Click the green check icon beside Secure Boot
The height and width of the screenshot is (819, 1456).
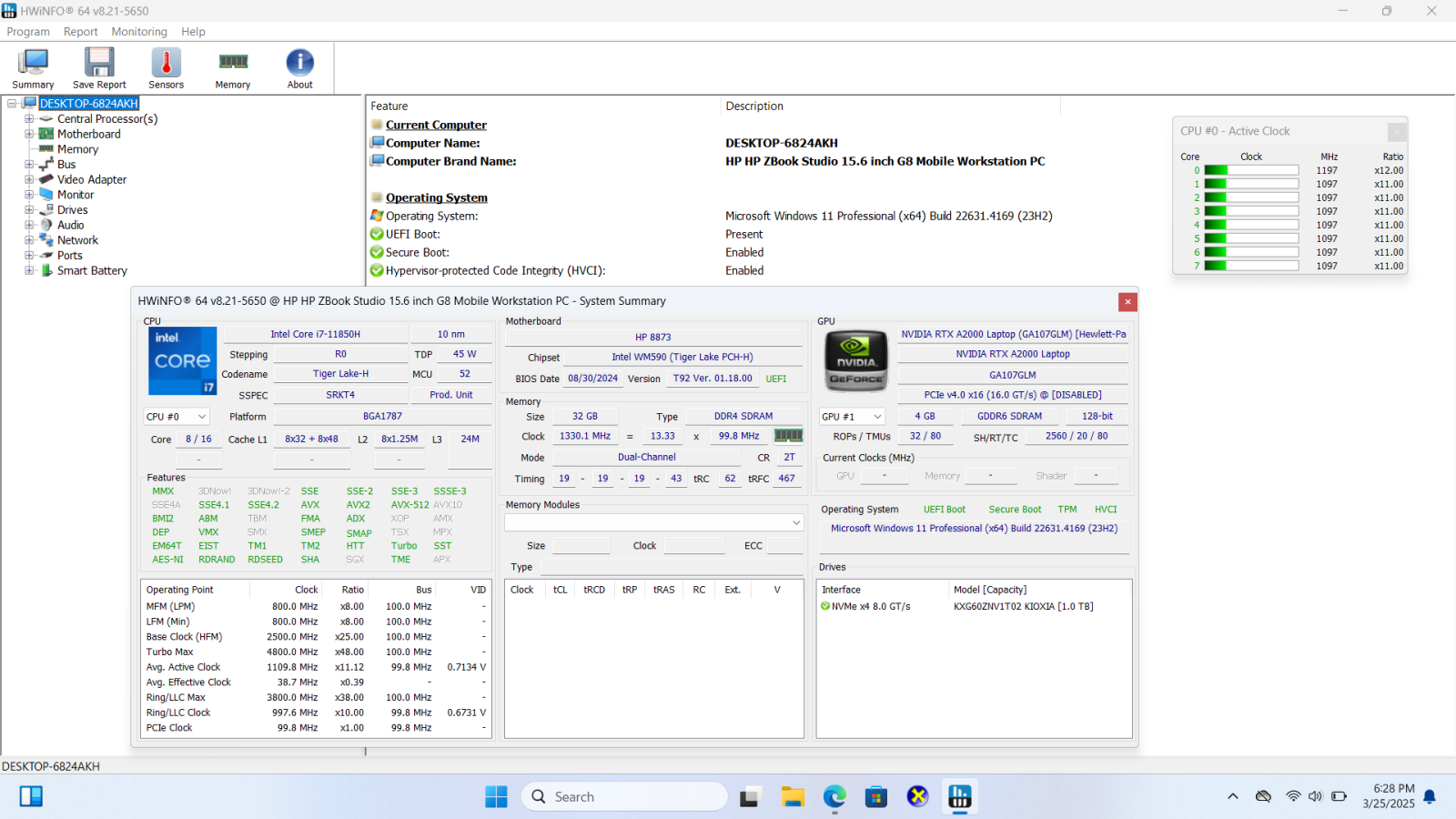point(377,252)
